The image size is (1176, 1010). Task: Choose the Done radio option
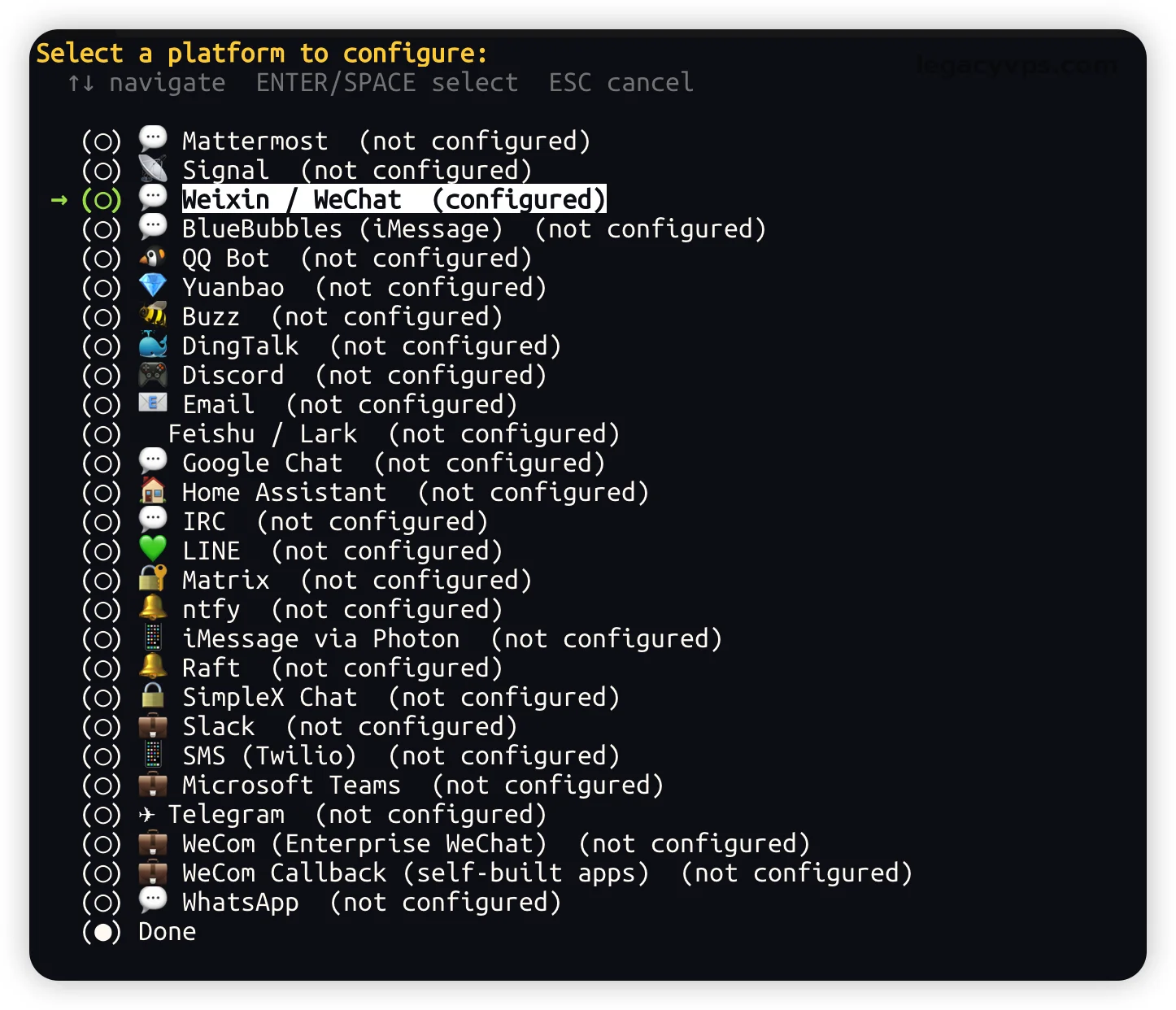pos(102,932)
